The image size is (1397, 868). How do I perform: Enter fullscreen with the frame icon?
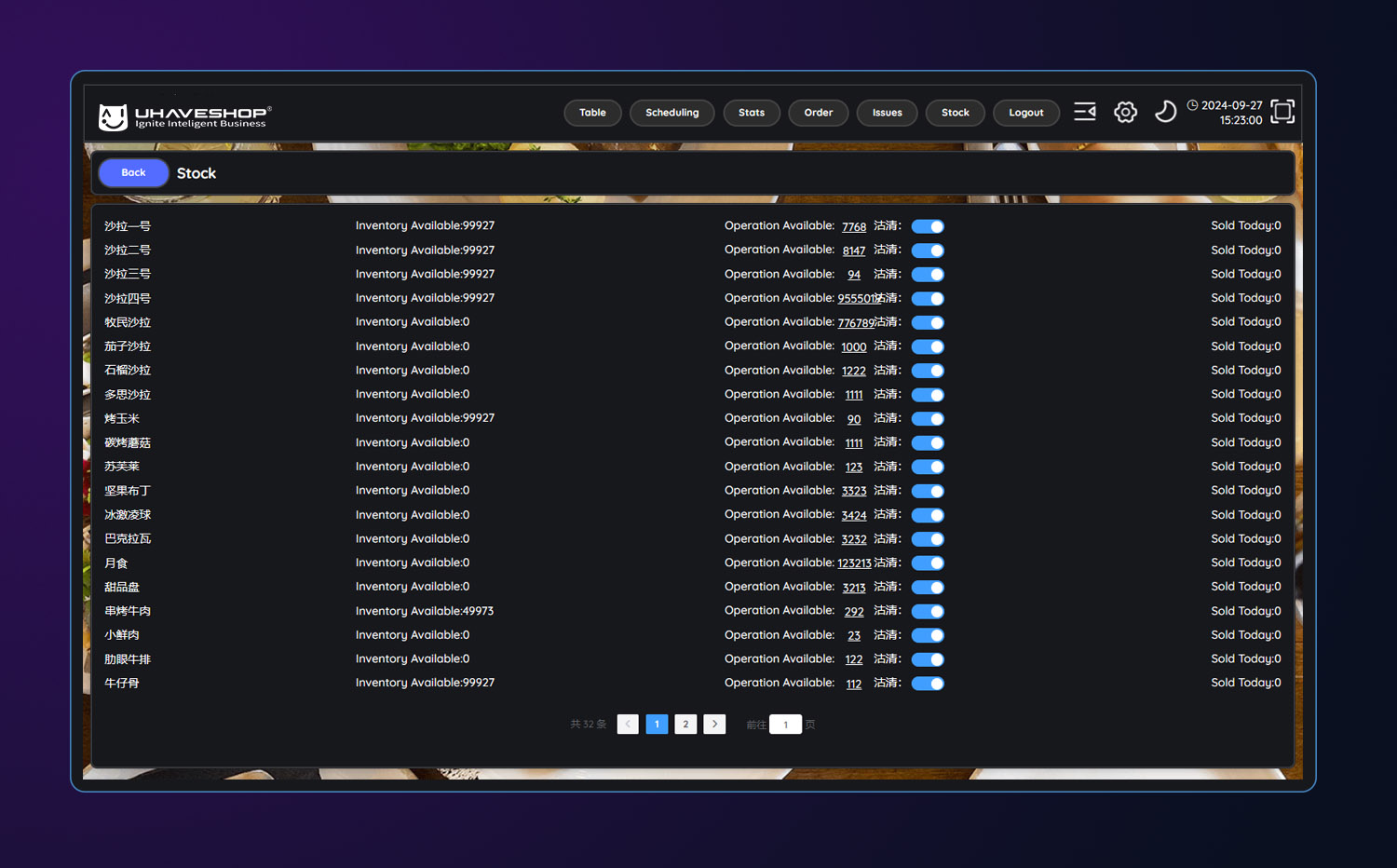[x=1282, y=113]
